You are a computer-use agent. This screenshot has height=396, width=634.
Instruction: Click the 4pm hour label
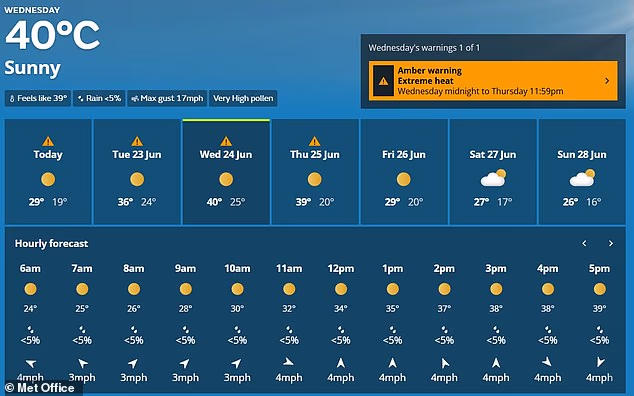pyautogui.click(x=548, y=269)
